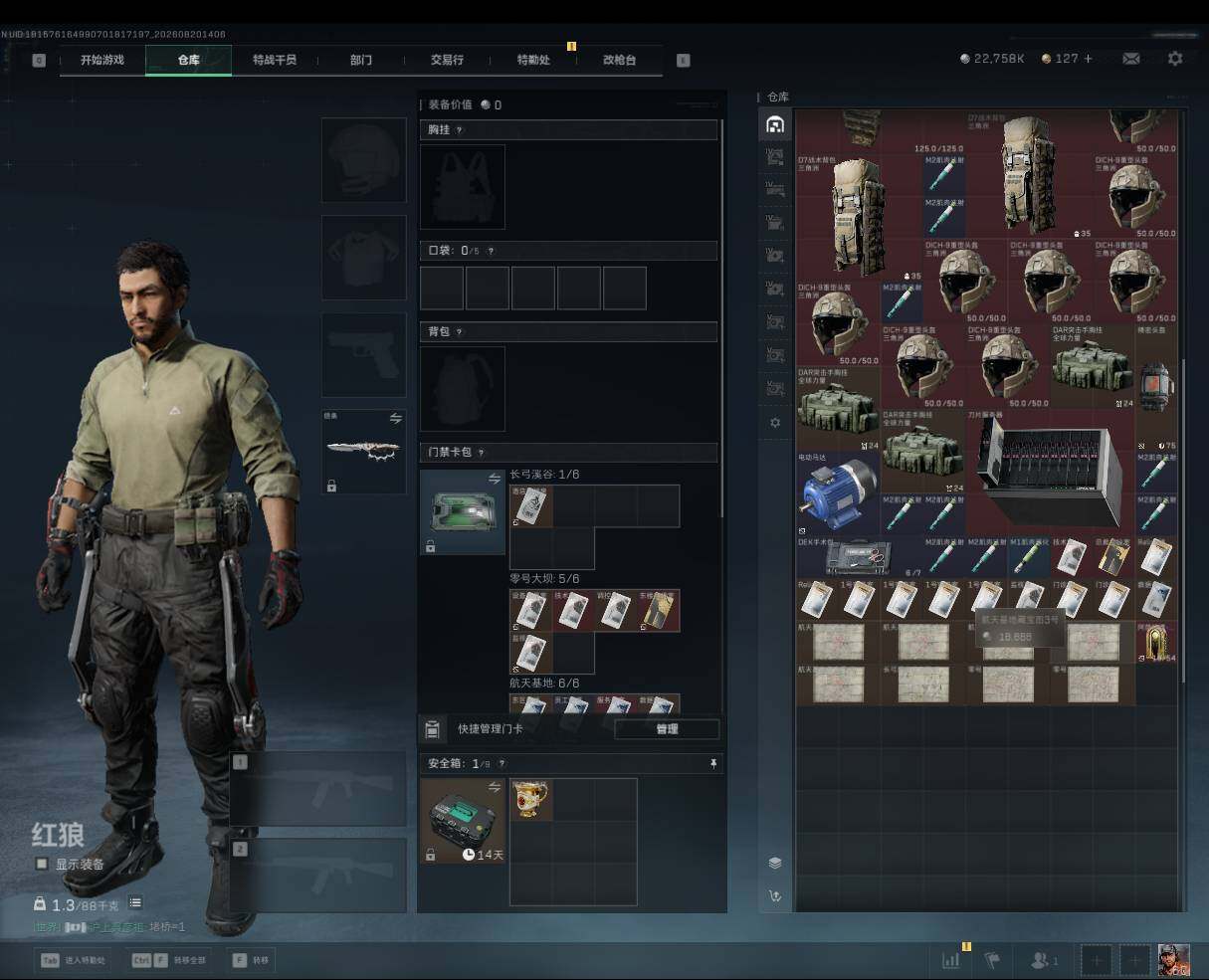Select the blue electric motor item
Viewport: 1209px width, 980px height.
837,494
